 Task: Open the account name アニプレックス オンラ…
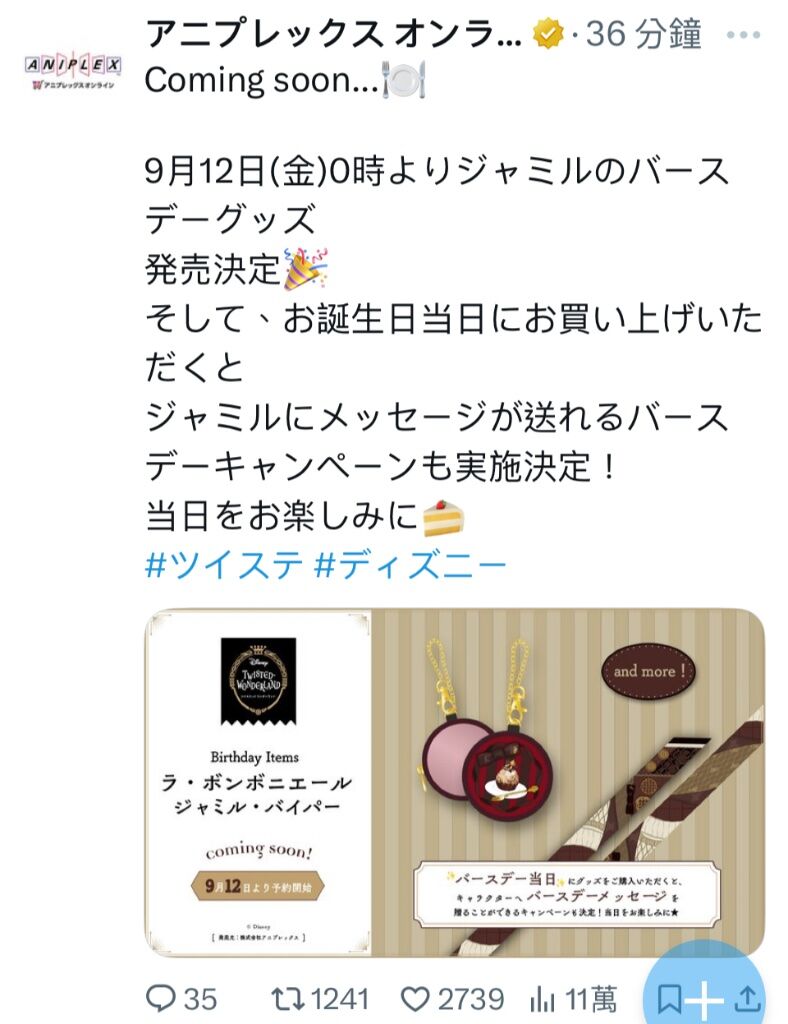tap(333, 34)
